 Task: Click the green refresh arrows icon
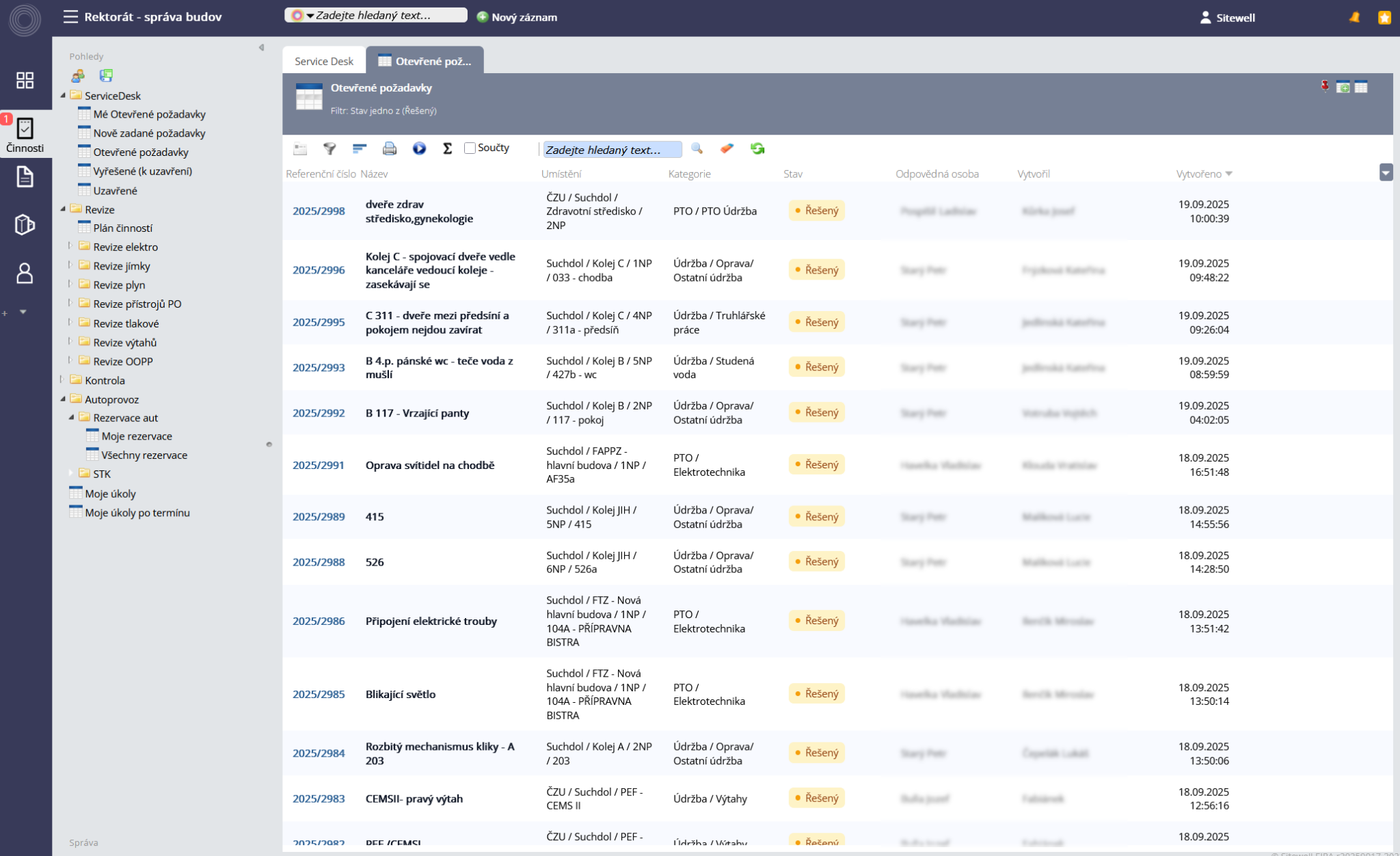click(x=757, y=148)
